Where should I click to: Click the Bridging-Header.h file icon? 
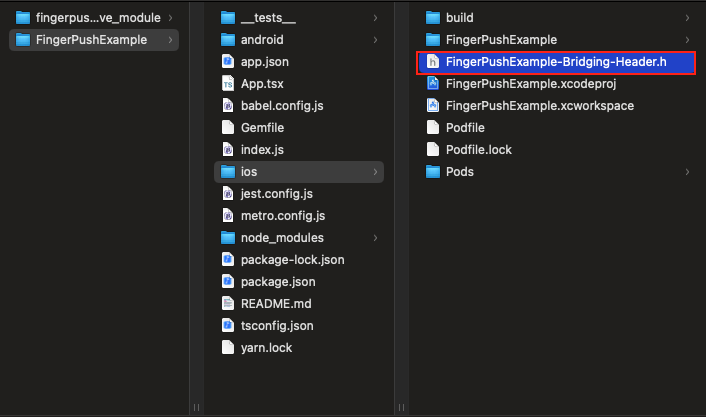433,62
